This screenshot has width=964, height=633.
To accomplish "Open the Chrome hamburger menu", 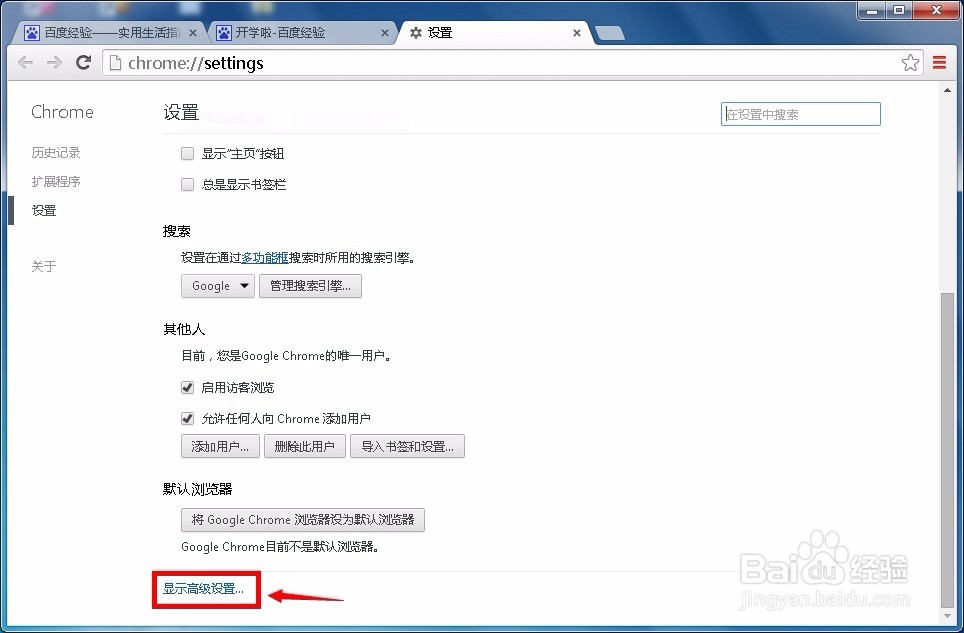I will point(939,63).
